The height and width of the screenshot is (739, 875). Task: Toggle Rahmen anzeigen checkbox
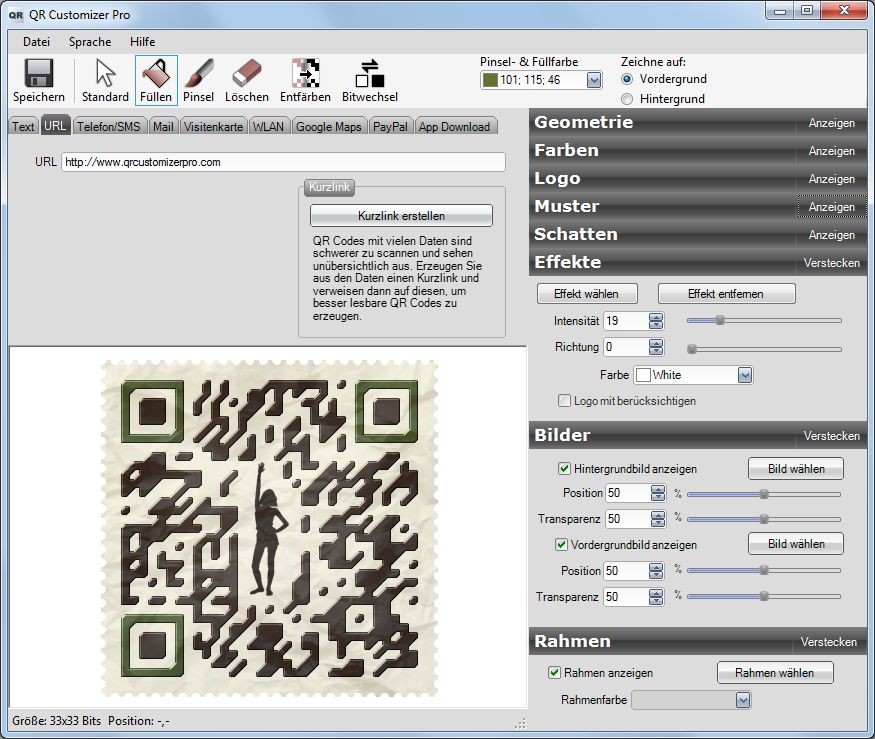point(554,673)
